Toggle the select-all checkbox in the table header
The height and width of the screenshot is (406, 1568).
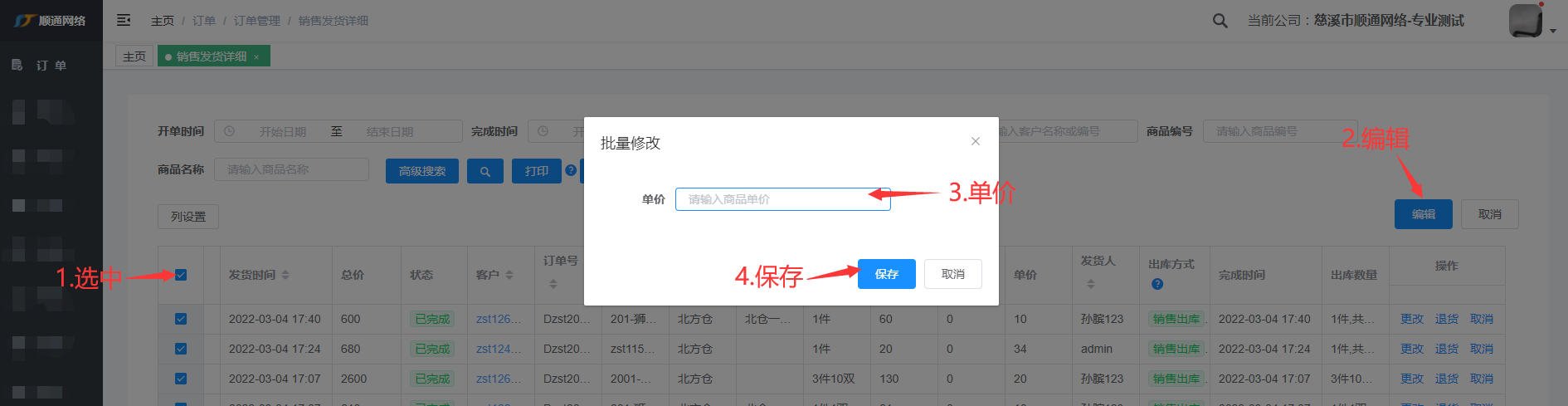pyautogui.click(x=181, y=275)
